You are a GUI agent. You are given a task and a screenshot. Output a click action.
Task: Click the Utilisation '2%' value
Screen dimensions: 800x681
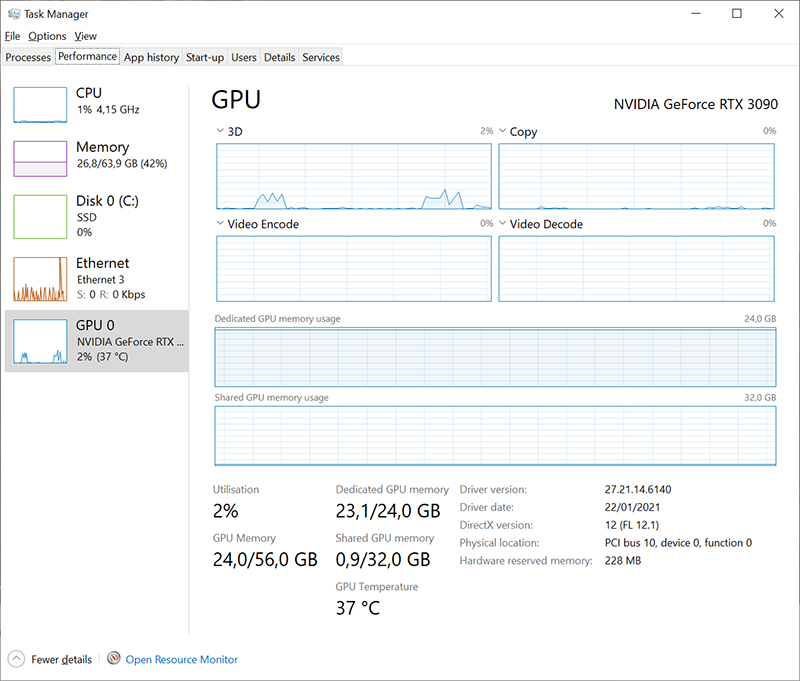[x=226, y=511]
